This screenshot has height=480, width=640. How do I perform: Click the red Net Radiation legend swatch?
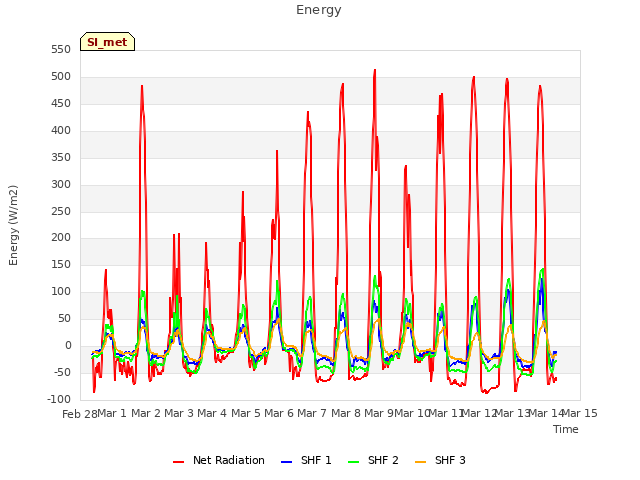click(178, 462)
